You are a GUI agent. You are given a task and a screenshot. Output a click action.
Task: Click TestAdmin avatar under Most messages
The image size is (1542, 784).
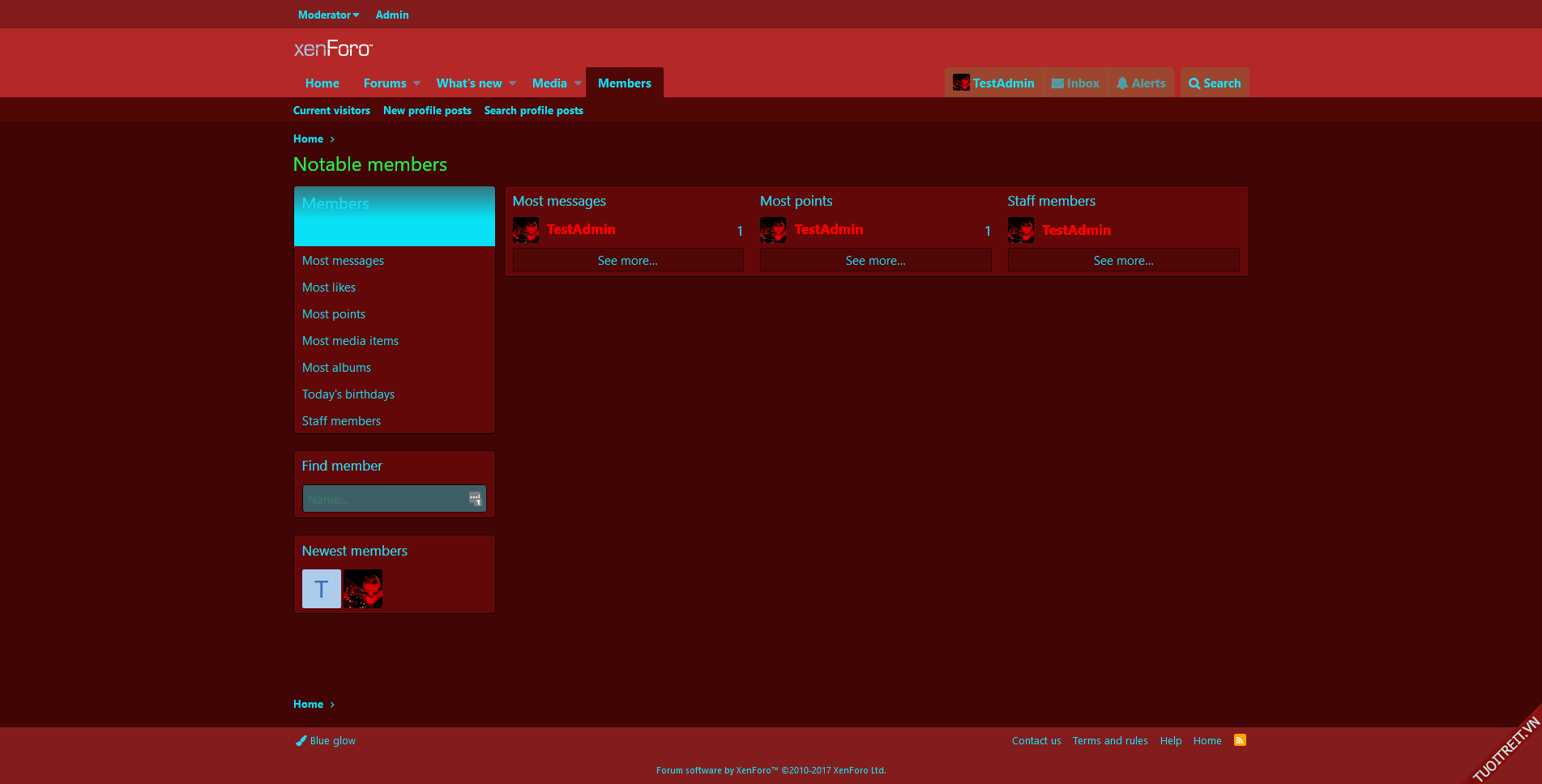526,230
